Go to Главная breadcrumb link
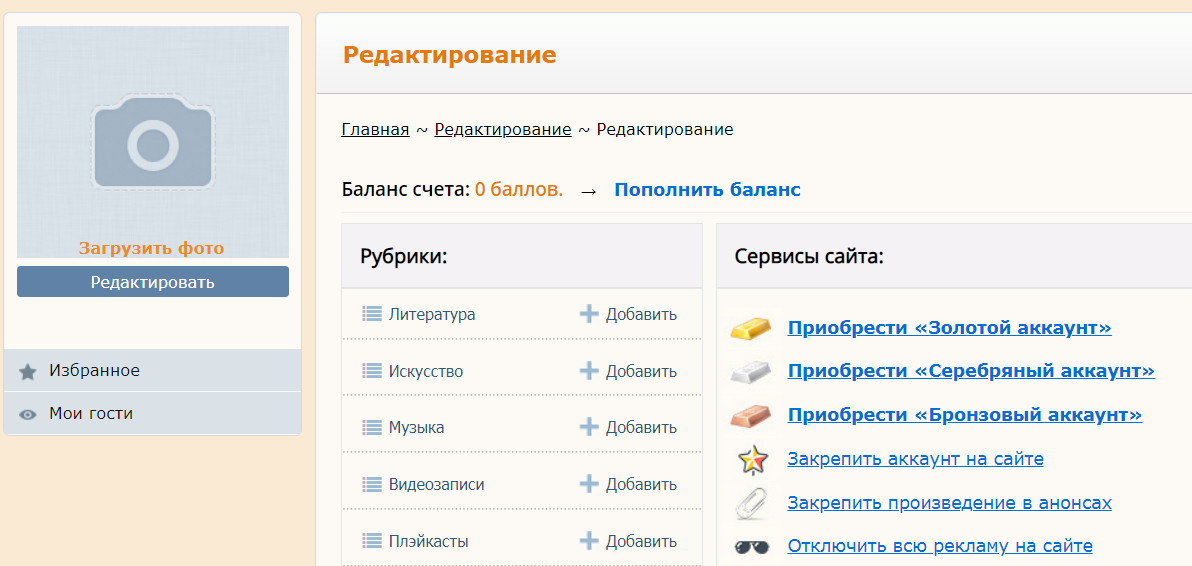Image resolution: width=1192 pixels, height=566 pixels. 375,130
